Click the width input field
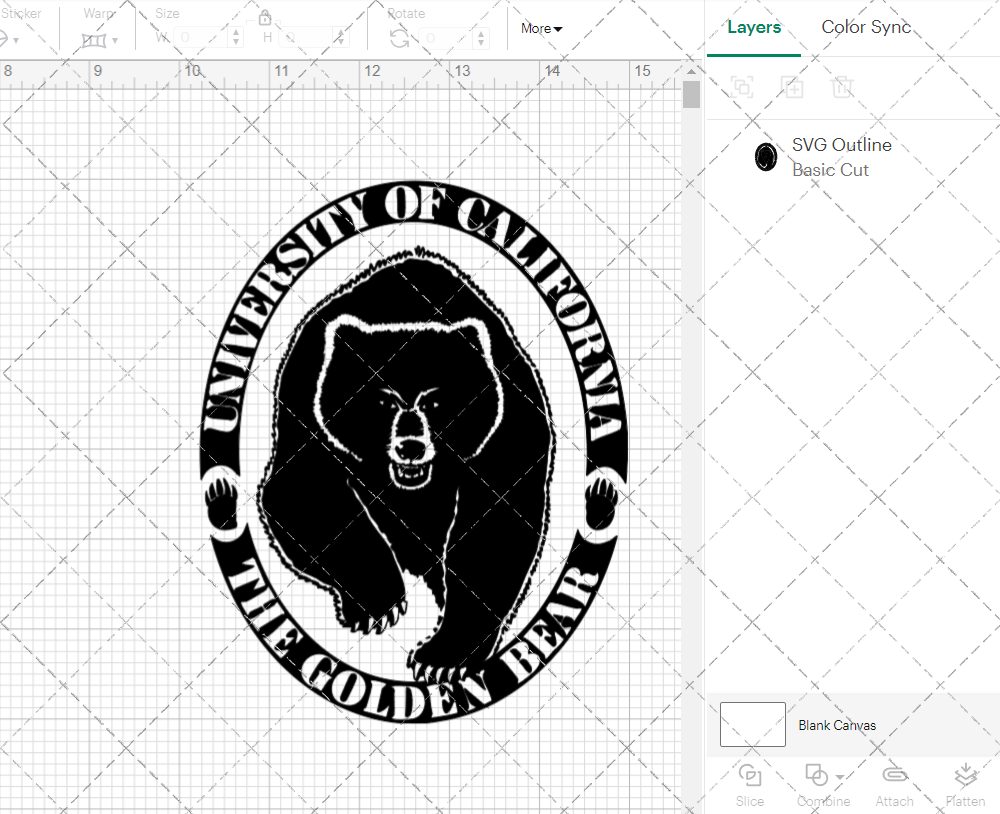 coord(198,36)
